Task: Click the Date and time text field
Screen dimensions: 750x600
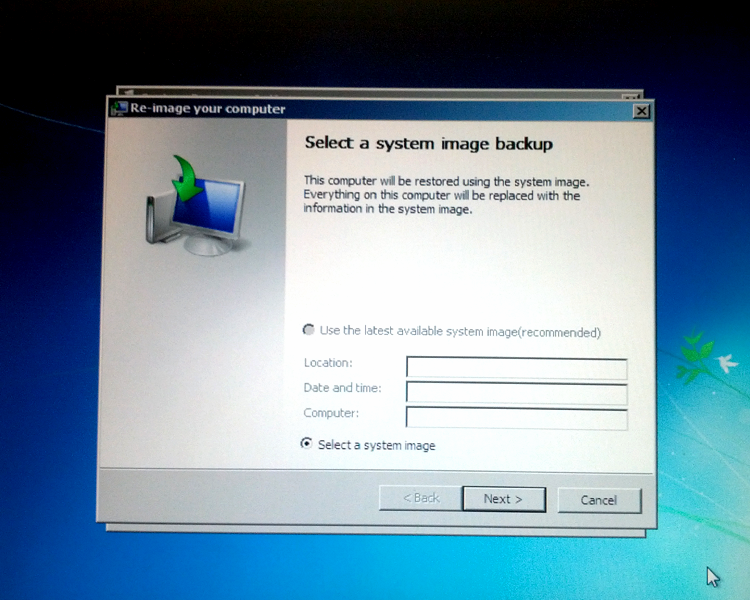Action: coord(516,393)
